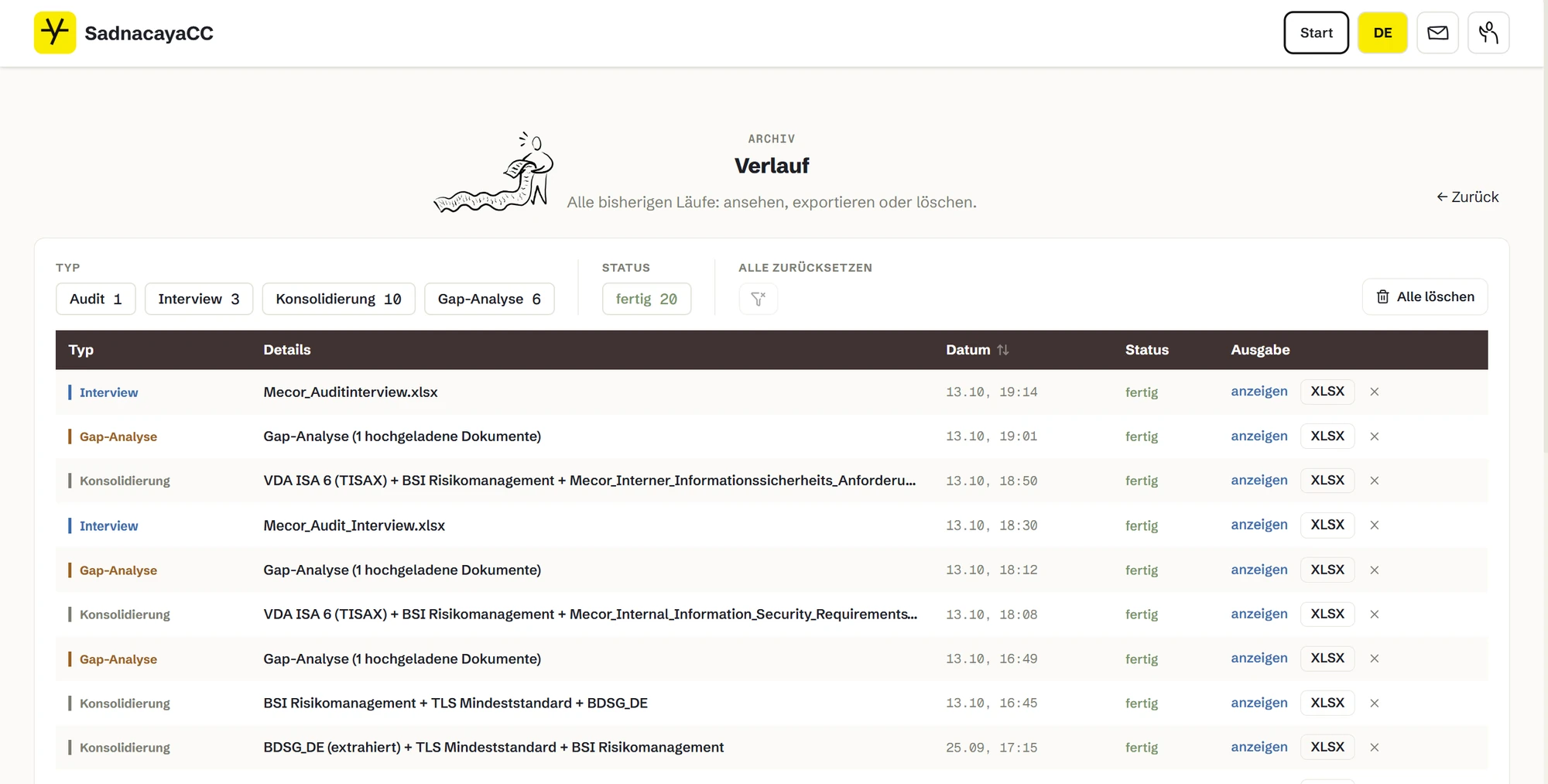
Task: Click the Verlauf page heading
Action: pos(772,166)
